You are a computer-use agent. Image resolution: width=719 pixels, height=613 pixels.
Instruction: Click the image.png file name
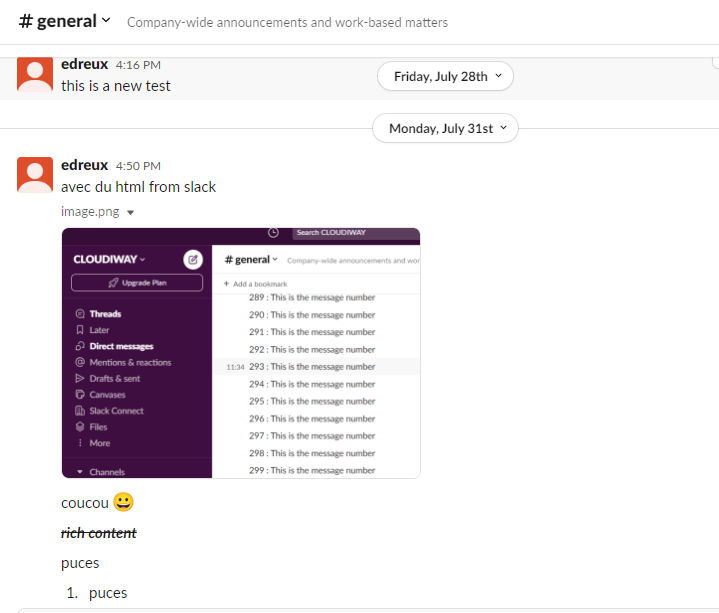[90, 212]
